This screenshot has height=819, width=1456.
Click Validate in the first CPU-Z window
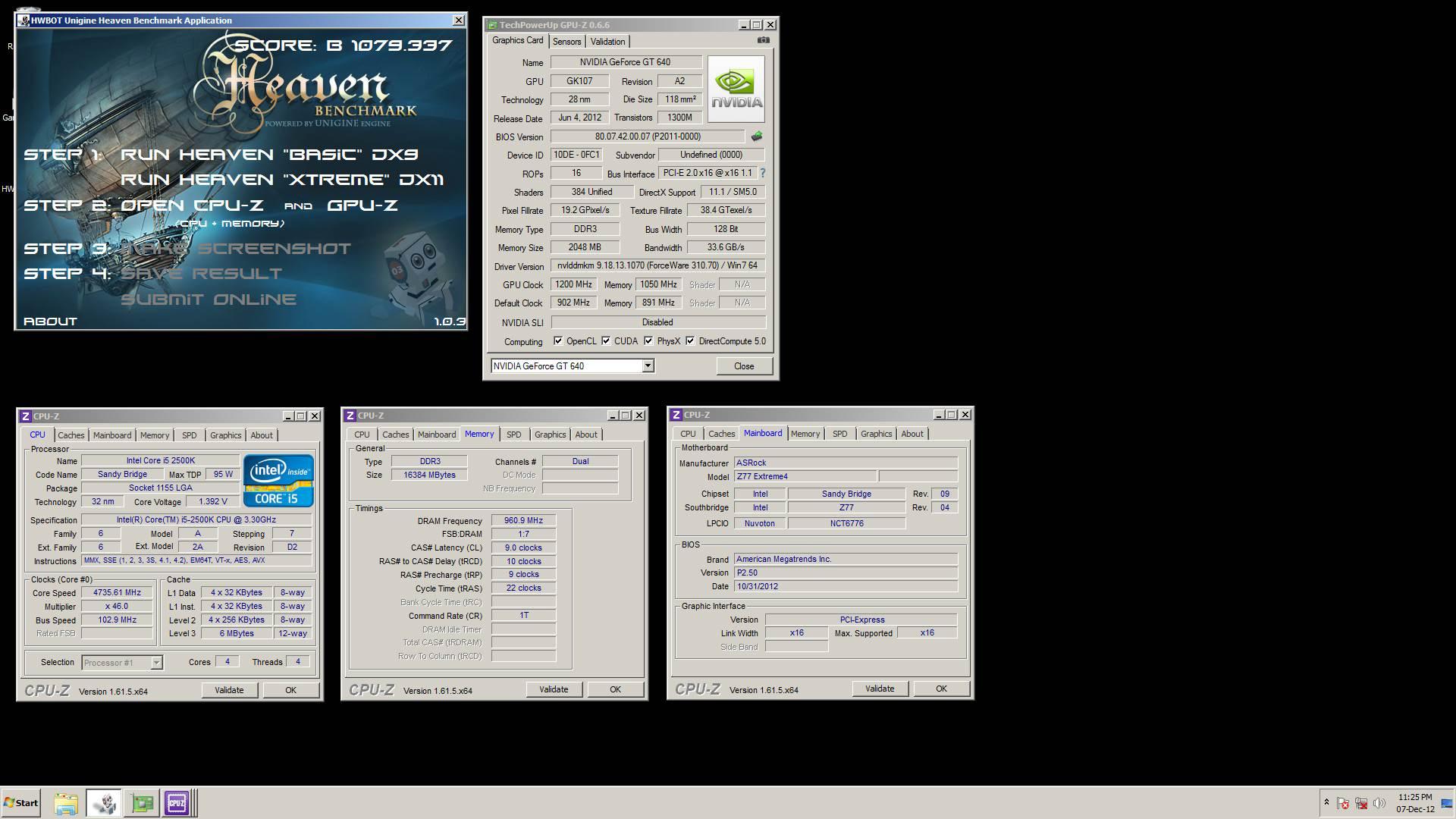pos(229,690)
